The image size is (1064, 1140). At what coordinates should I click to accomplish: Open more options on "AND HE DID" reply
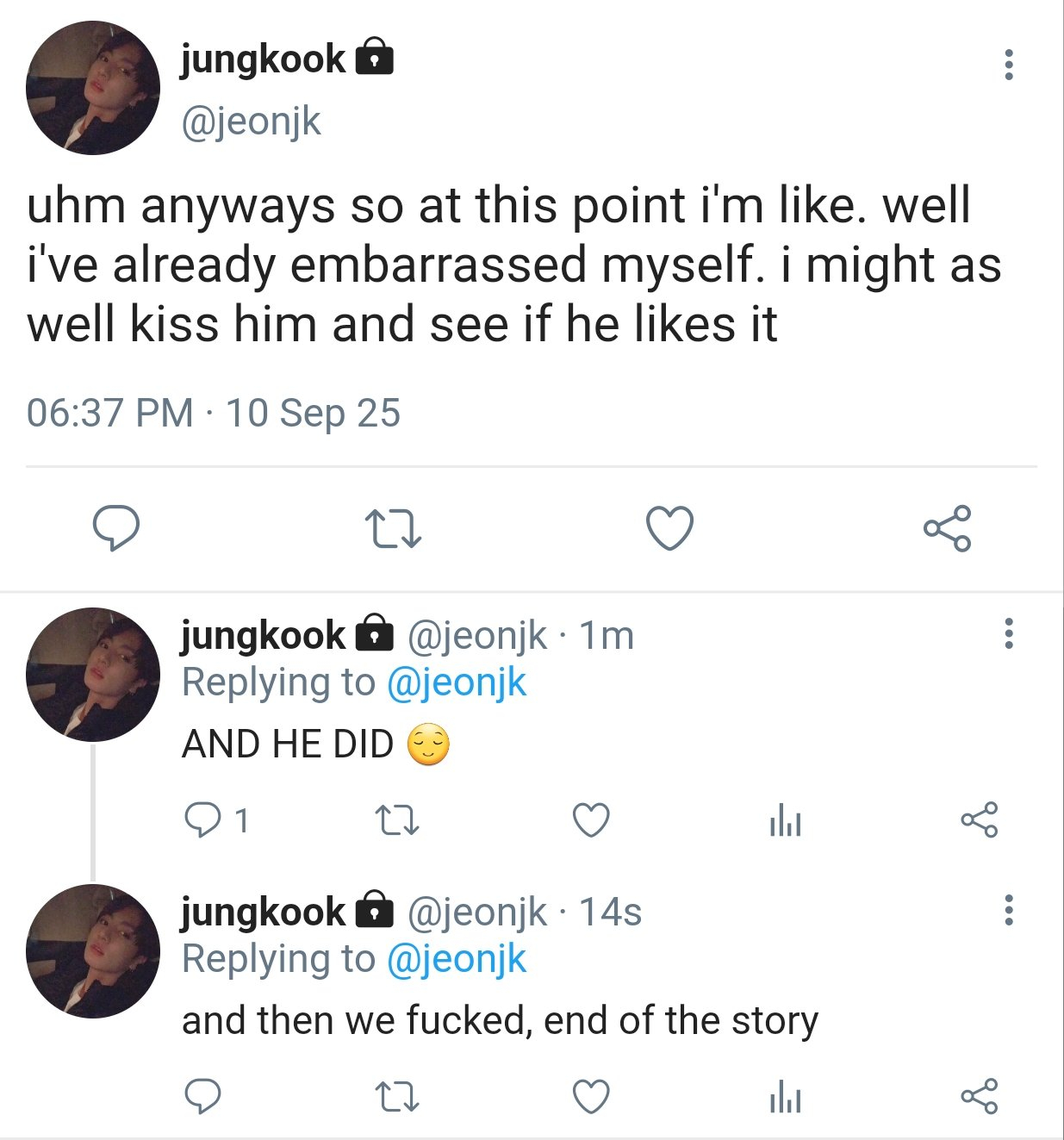1009,633
